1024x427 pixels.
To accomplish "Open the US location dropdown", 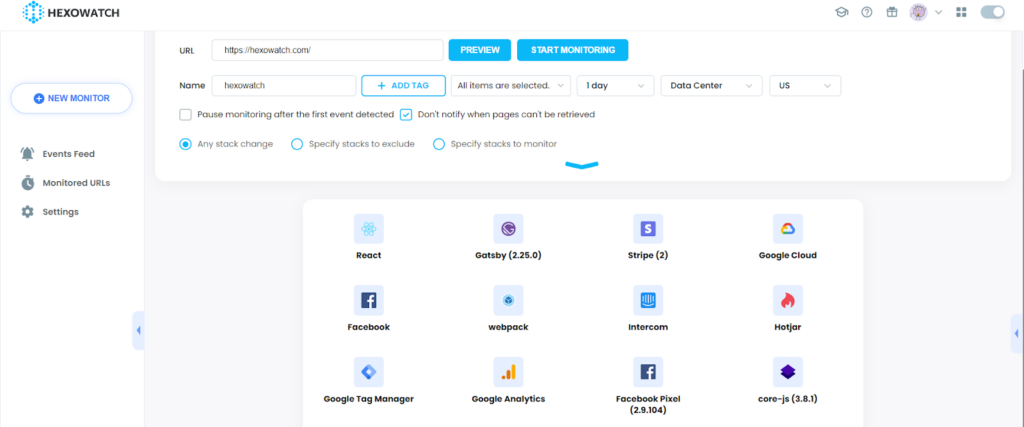I will [x=805, y=86].
